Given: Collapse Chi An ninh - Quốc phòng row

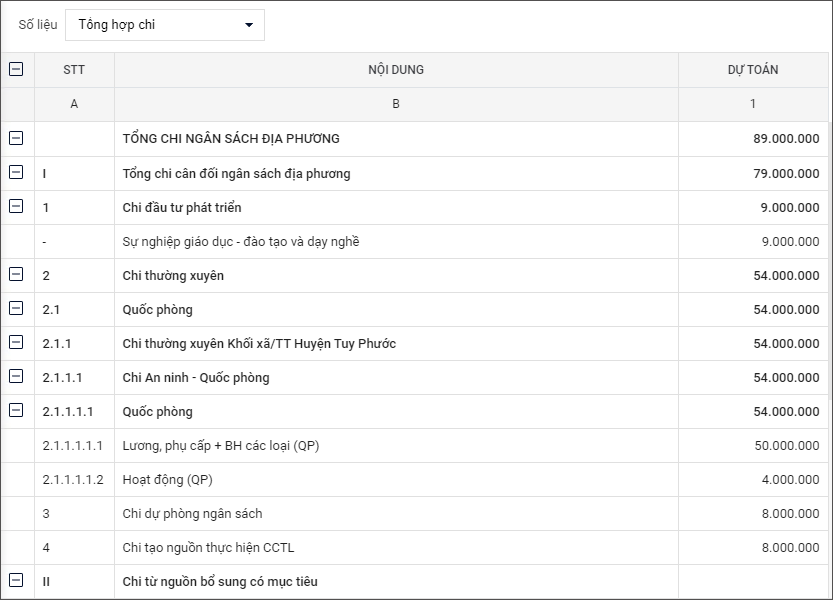Looking at the screenshot, I should [x=16, y=377].
